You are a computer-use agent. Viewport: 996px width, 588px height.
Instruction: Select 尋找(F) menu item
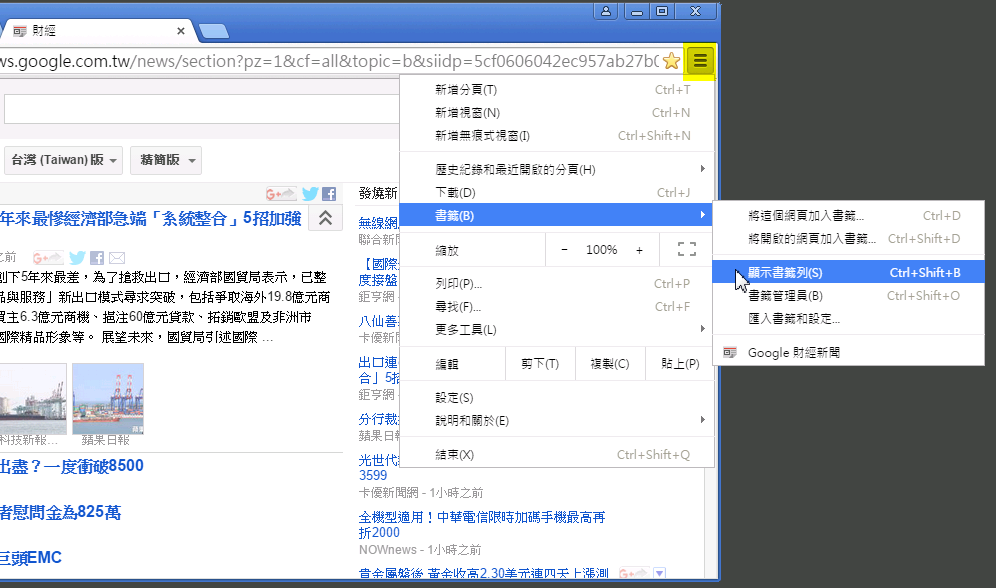click(x=557, y=306)
